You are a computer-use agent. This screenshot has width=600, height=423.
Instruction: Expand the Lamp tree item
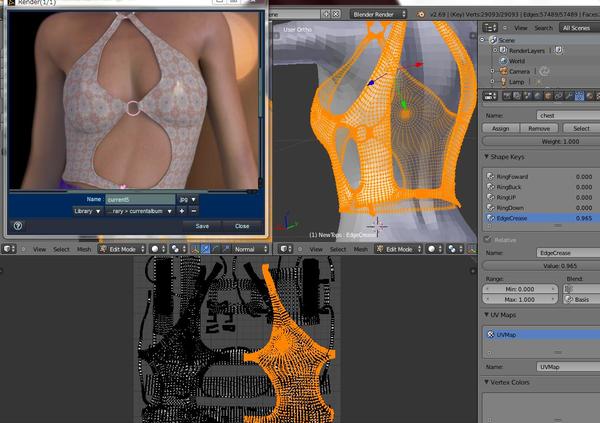[x=493, y=82]
